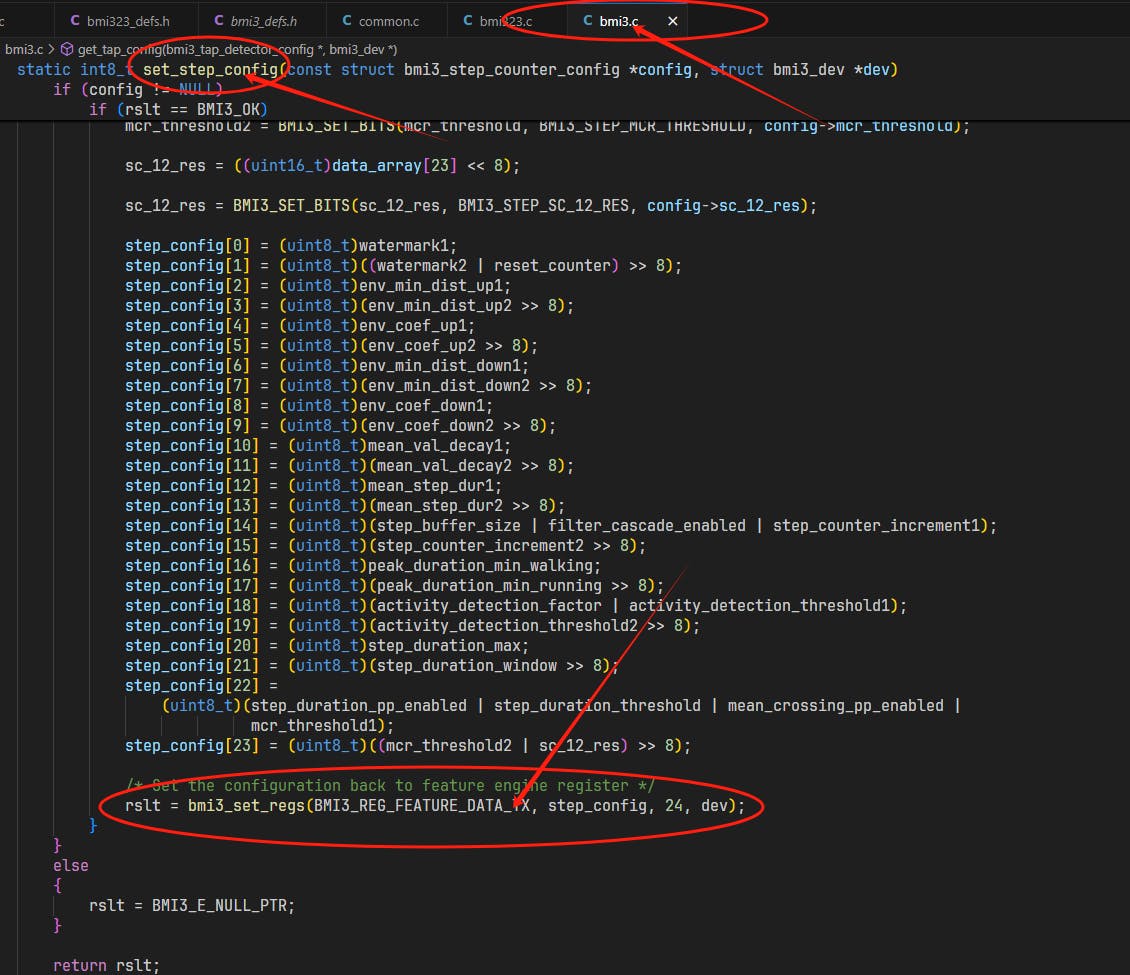
Task: Place cursor on BMI3_REG_FEATURE_DATA_TX argument
Action: pyautogui.click(x=421, y=806)
